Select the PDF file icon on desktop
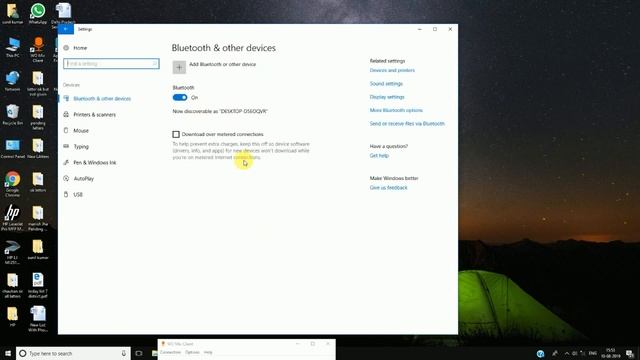The image size is (640, 360). (x=38, y=285)
